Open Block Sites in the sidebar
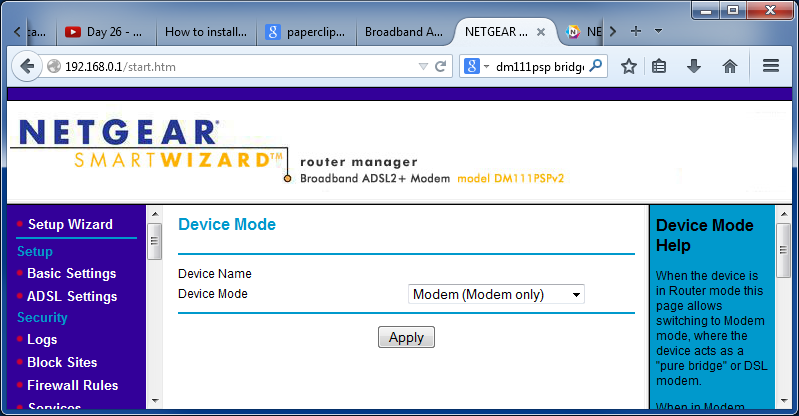799x416 pixels. point(62,362)
